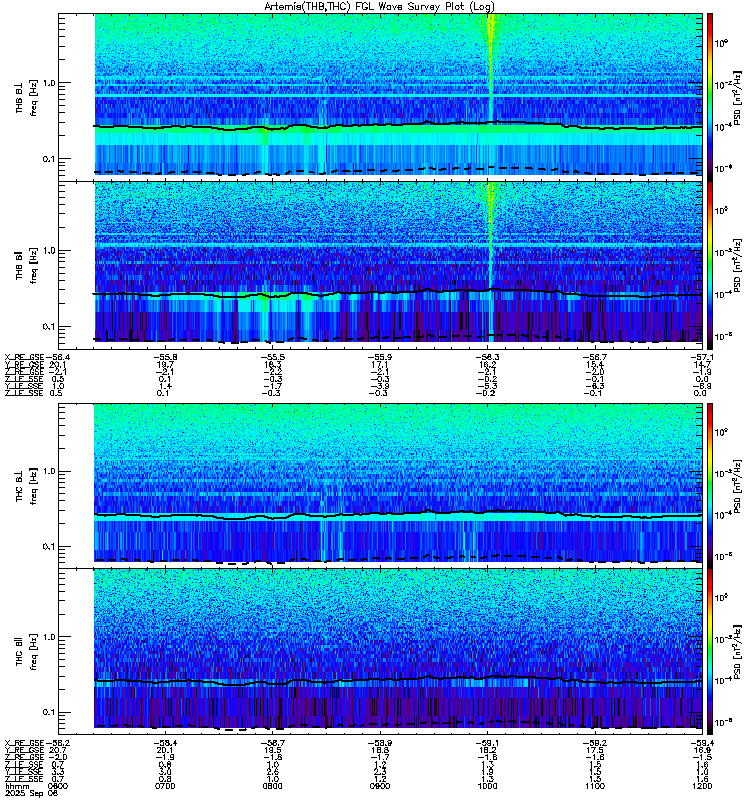Click the THC X_RE_GSE value '-59.2'
This screenshot has height=800, width=750.
[x=595, y=743]
